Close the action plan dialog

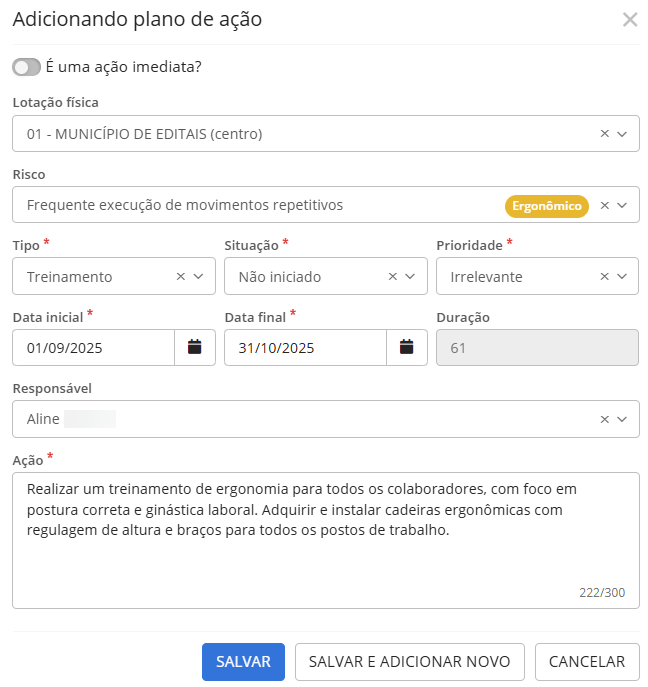pos(630,20)
